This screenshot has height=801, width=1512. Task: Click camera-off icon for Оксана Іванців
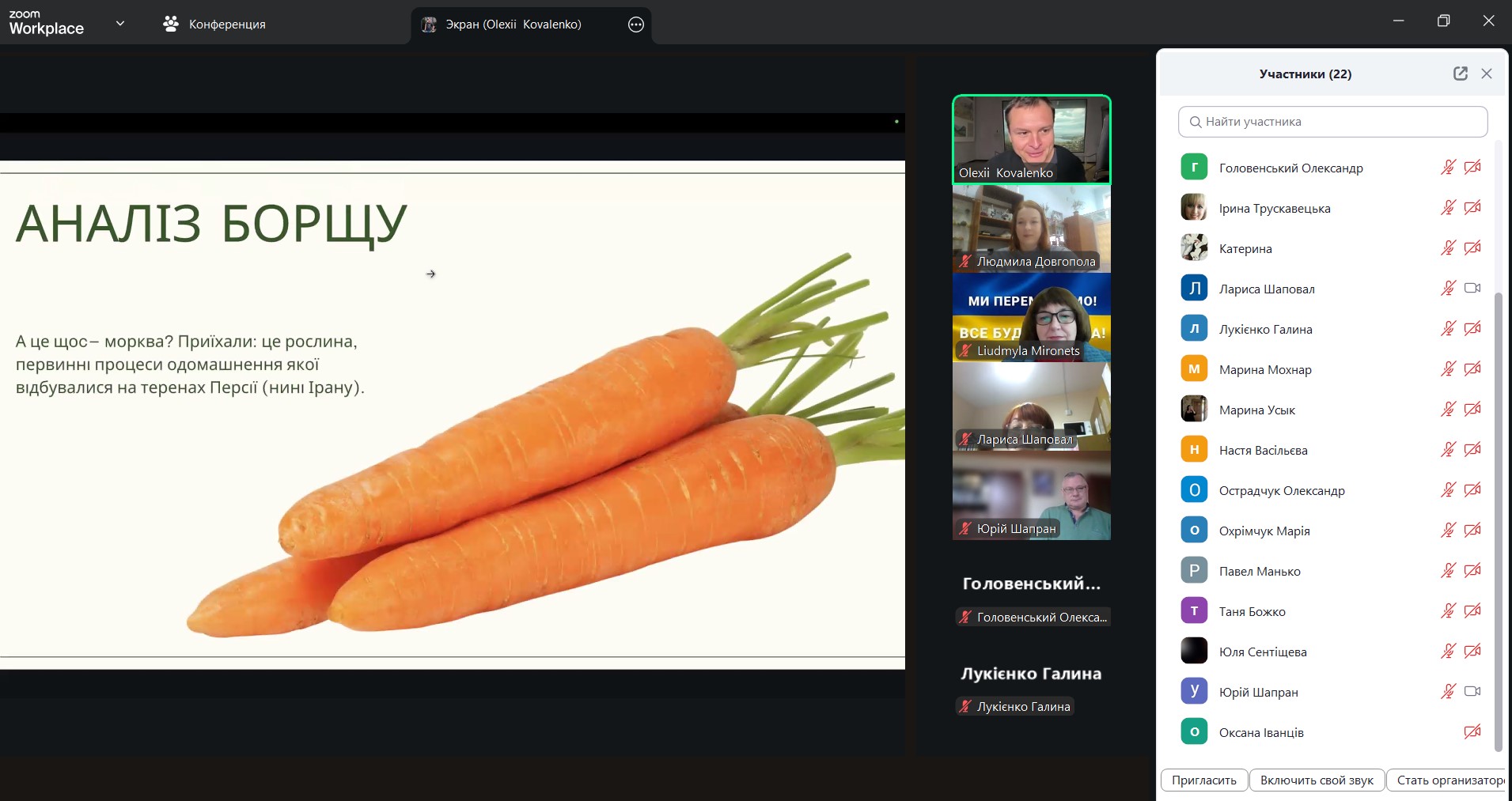point(1472,732)
